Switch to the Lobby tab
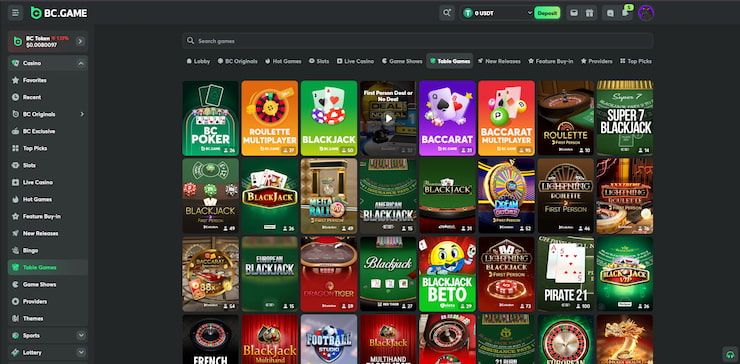Image resolution: width=740 pixels, height=364 pixels. point(198,61)
